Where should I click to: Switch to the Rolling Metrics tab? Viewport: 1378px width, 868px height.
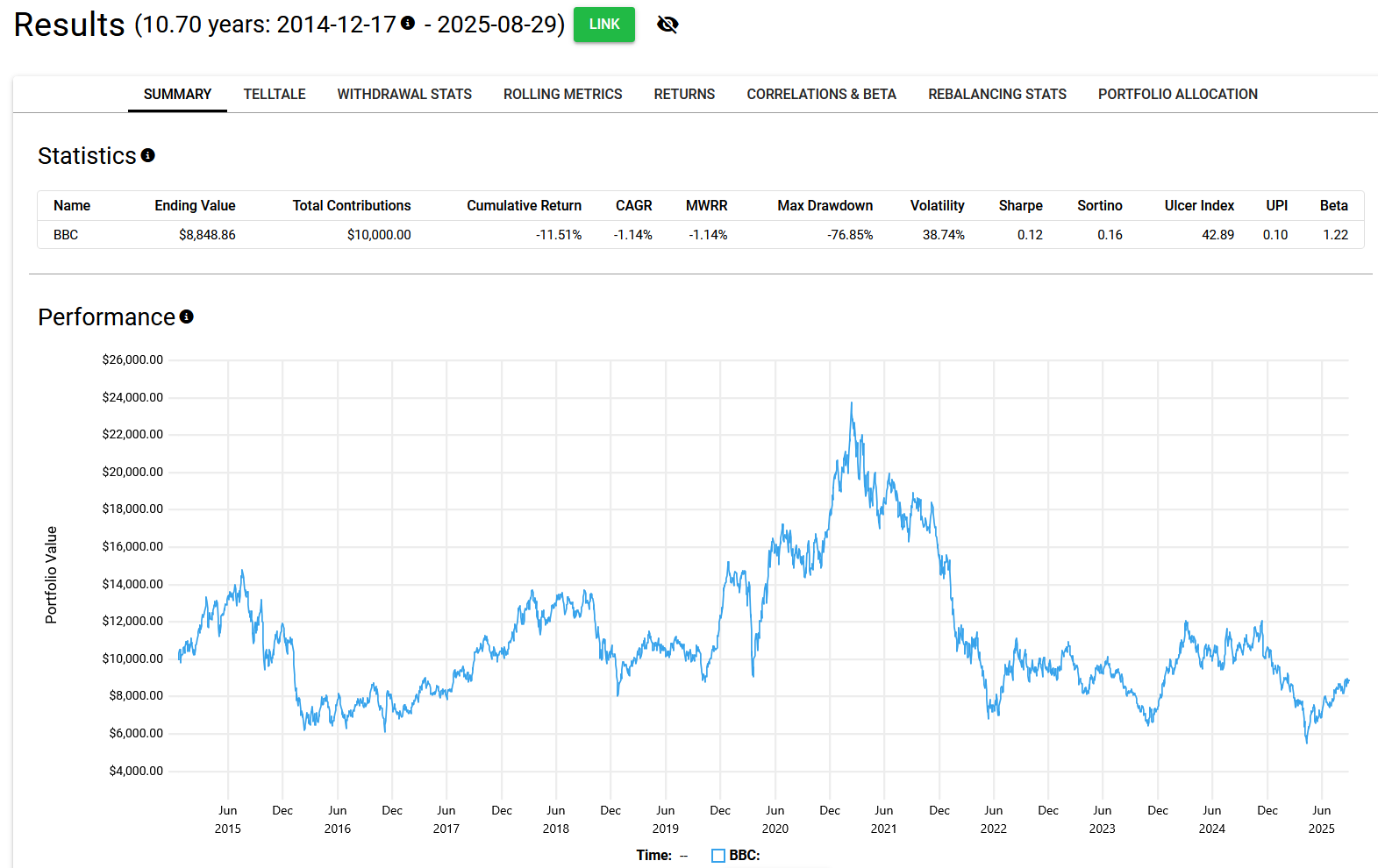(x=563, y=94)
